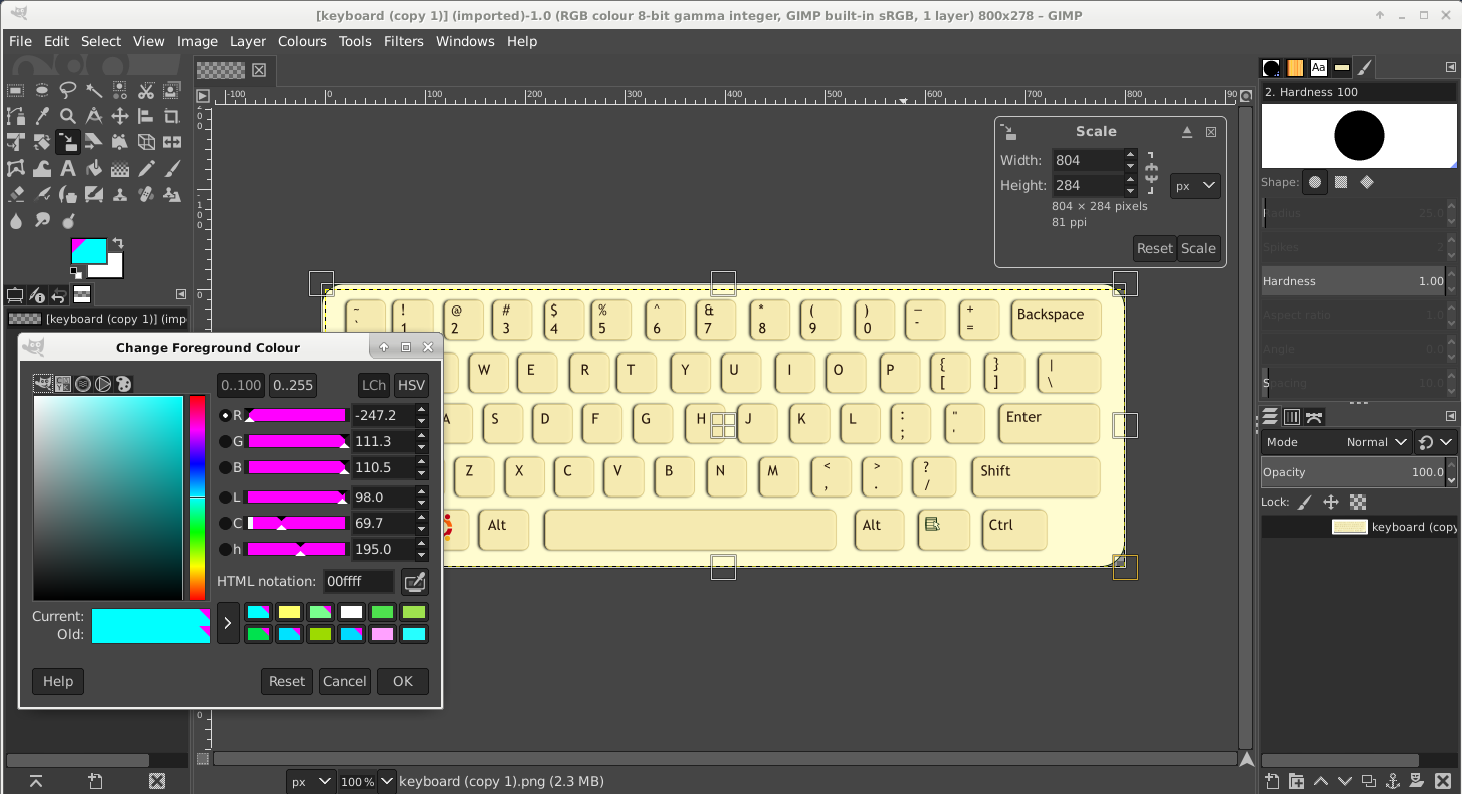
Task: Toggle the Scale aspect ratio chain link
Action: coord(1152,173)
